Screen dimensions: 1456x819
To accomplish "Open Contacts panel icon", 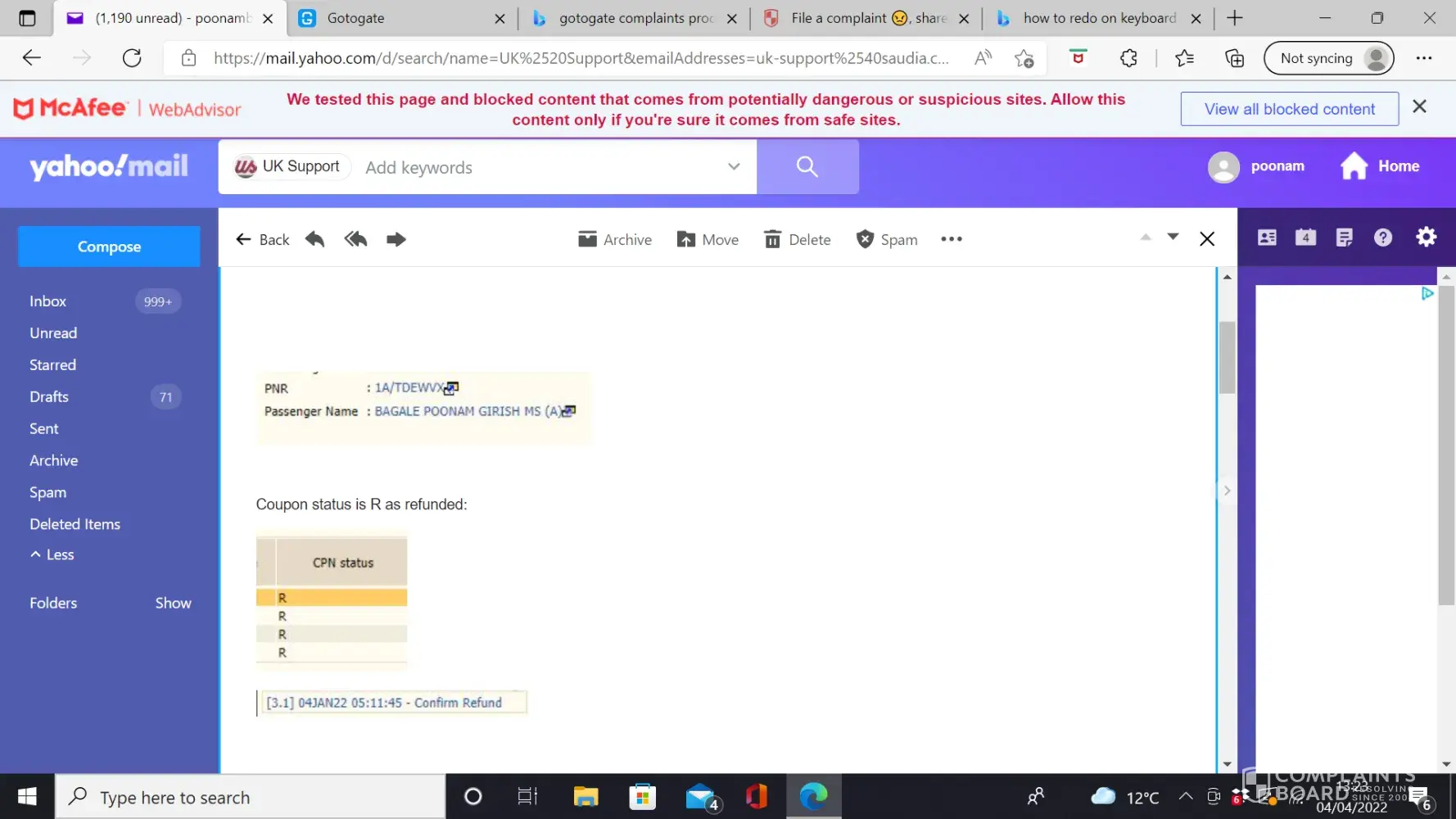I will [x=1267, y=238].
